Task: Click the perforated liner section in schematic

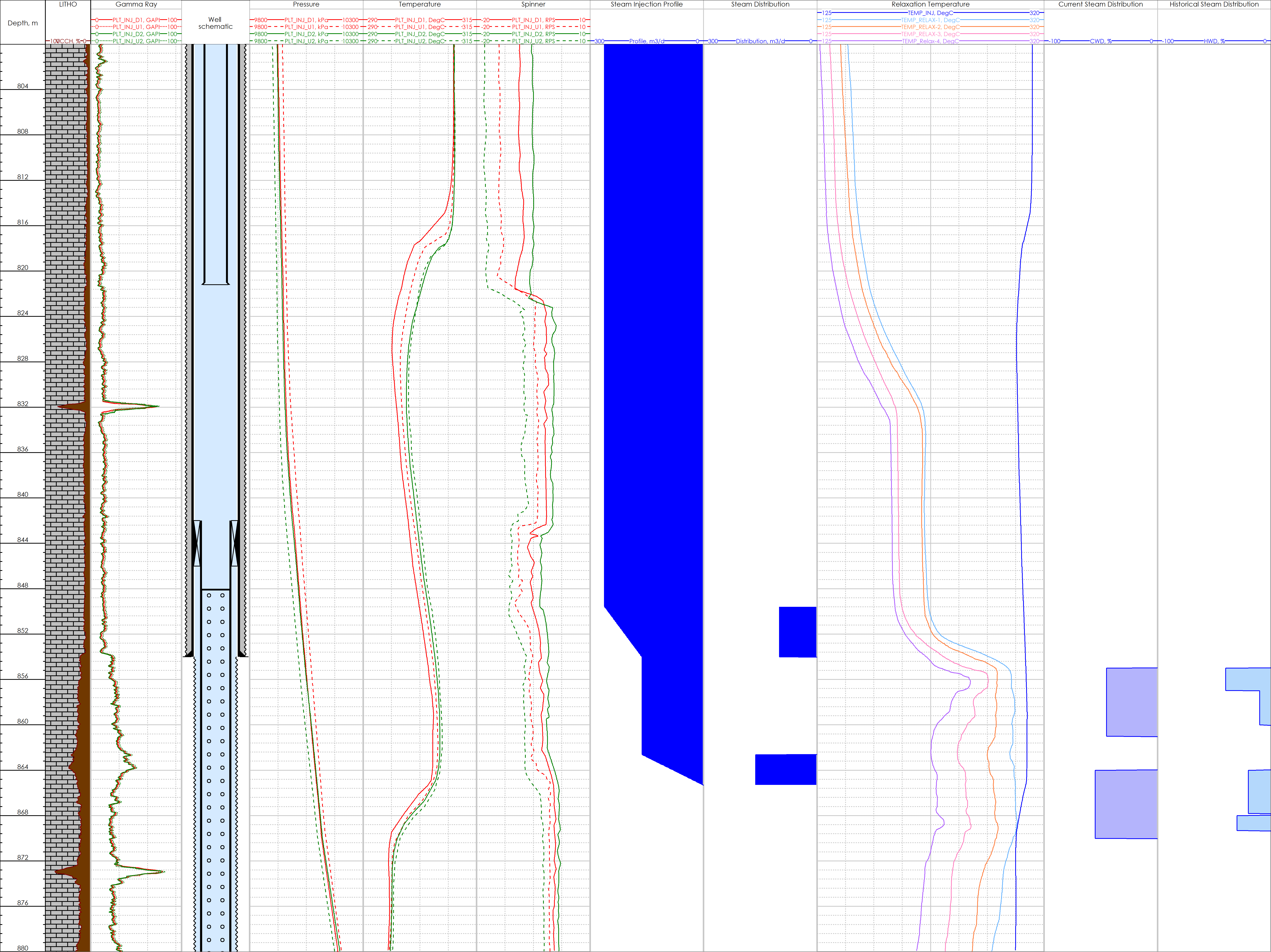Action: (215, 747)
